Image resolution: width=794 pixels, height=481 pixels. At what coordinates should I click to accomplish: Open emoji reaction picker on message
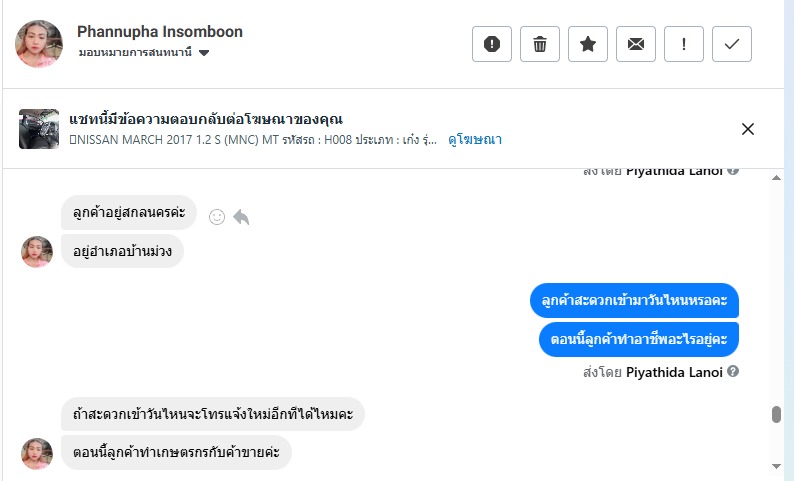[217, 216]
